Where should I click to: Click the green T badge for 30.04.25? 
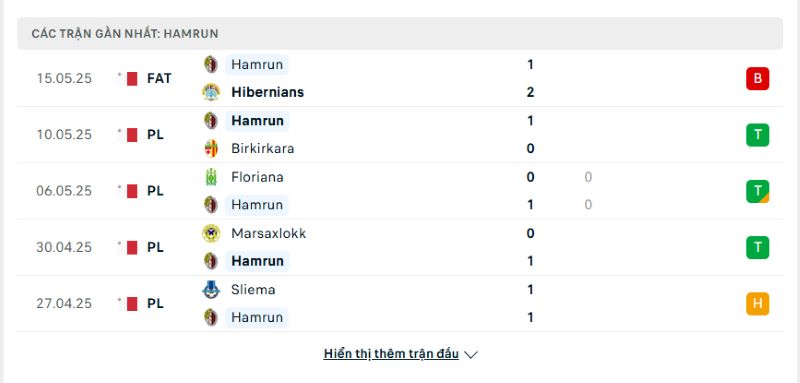pos(757,247)
